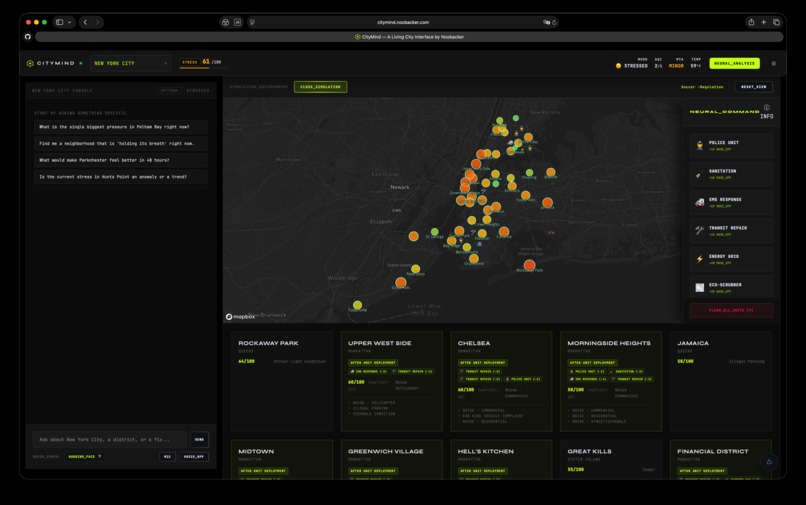Open the NEW YORK CITY city dropdown

pos(131,63)
